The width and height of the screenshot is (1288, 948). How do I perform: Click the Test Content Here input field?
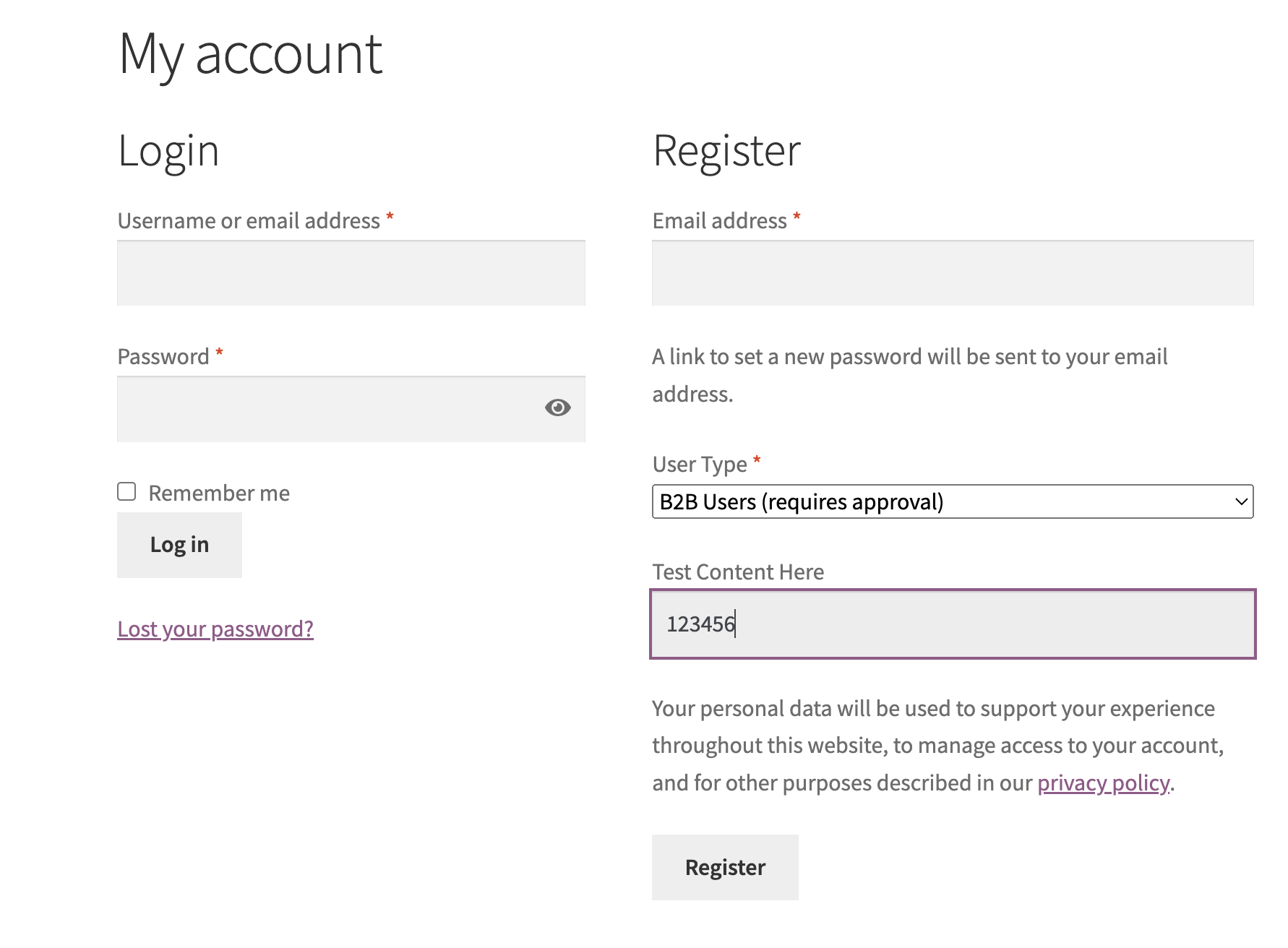(953, 624)
